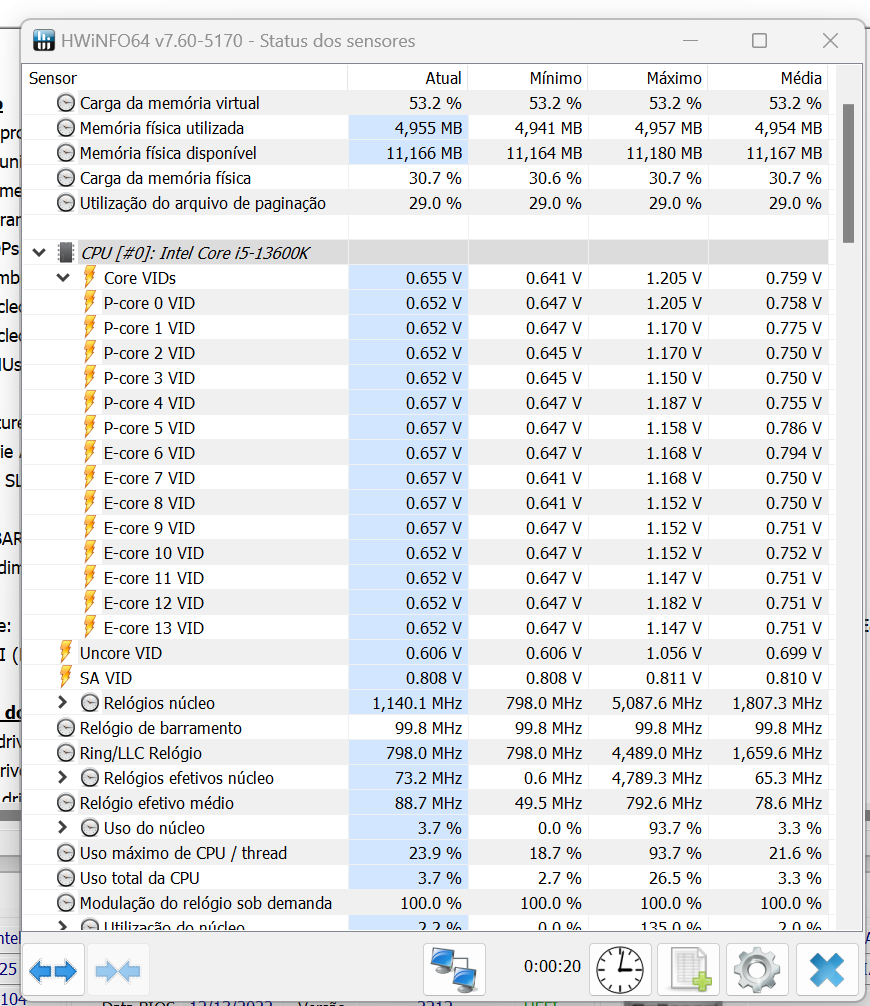Click the expand layout arrows icon
Image resolution: width=870 pixels, height=1006 pixels.
tap(53, 971)
